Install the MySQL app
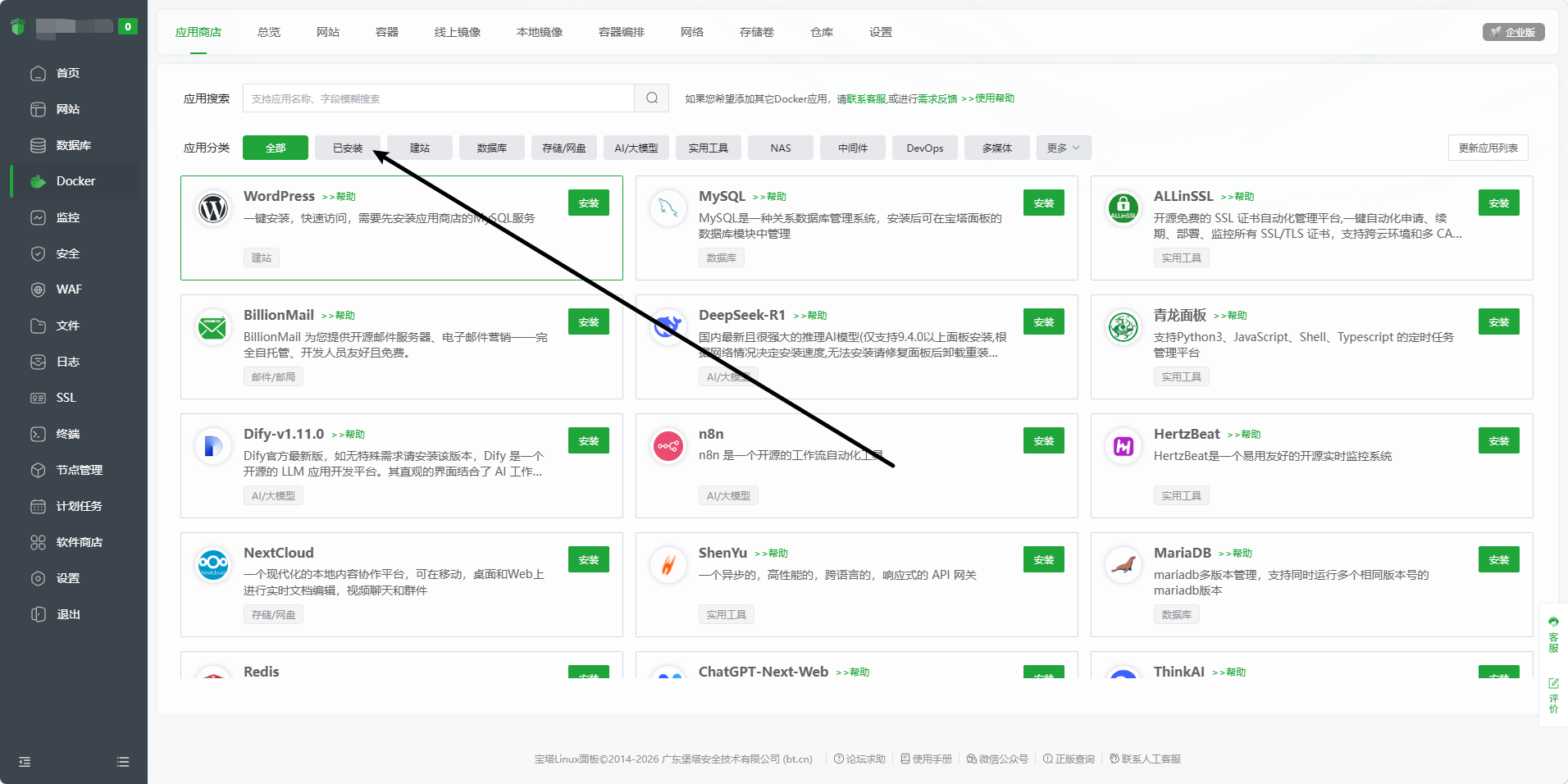Viewport: 1568px width, 784px height. coord(1044,203)
